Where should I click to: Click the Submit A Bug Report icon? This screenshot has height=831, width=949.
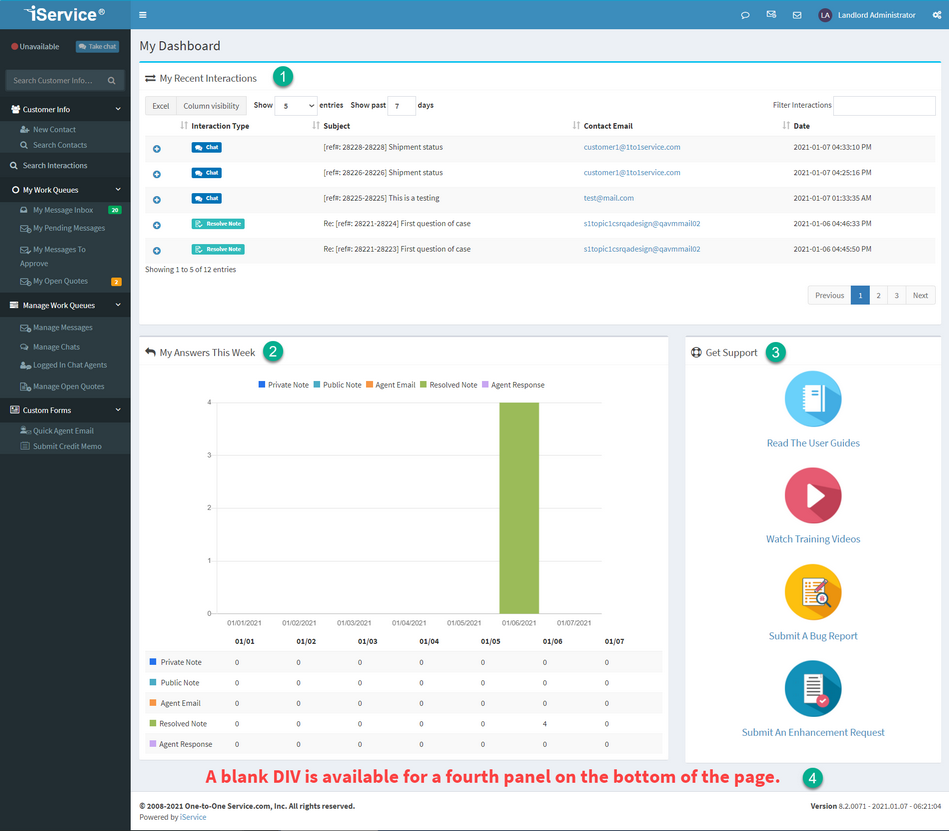(813, 592)
